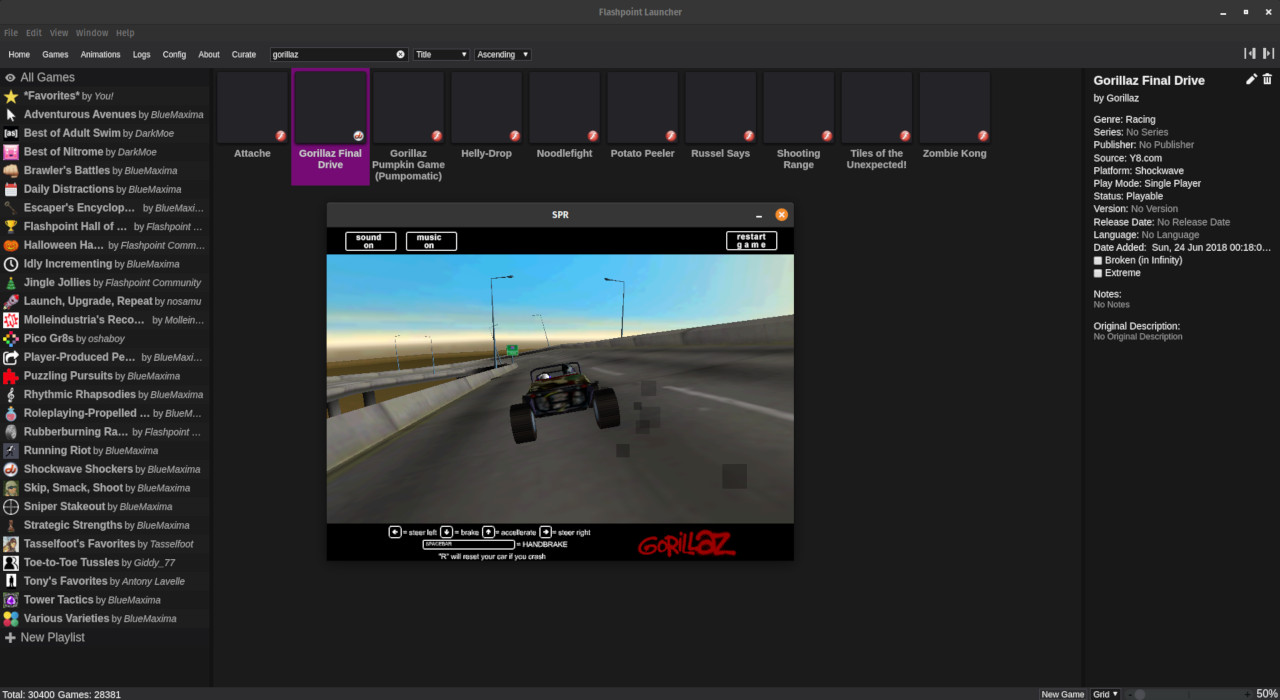The width and height of the screenshot is (1280, 700).
Task: Select Gorillaz Pumpkin Game thumbnail
Action: click(408, 108)
